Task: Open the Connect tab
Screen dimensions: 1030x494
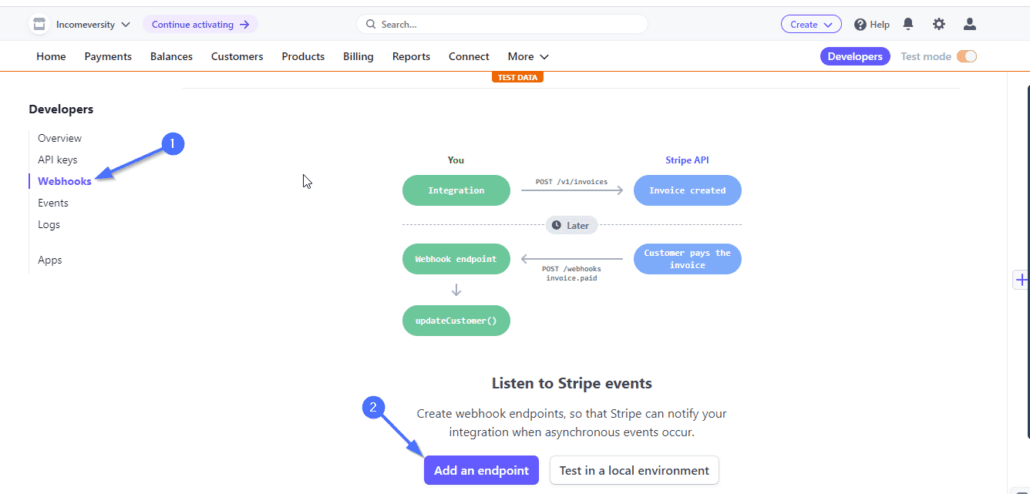Action: tap(469, 56)
